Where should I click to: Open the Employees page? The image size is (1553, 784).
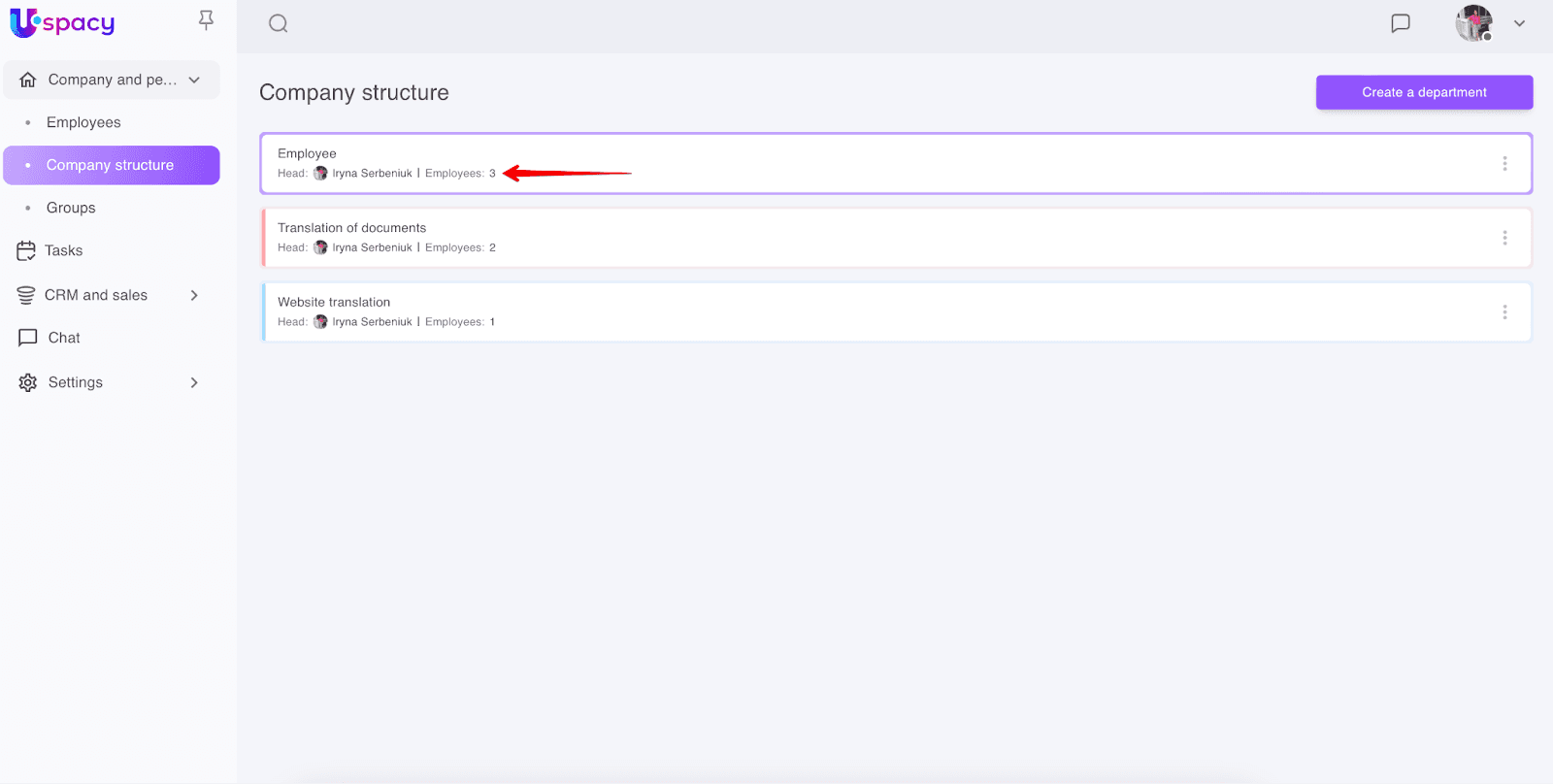(x=83, y=122)
